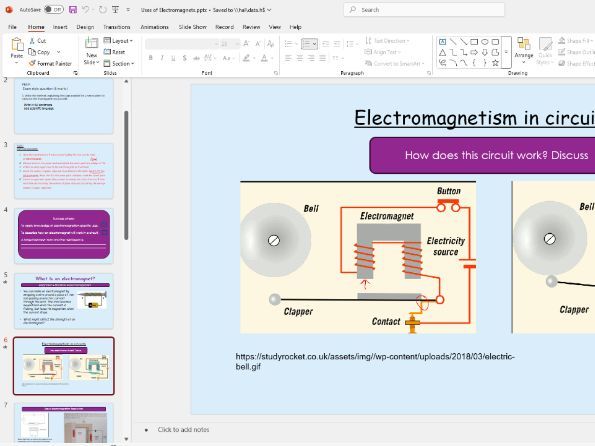This screenshot has width=595, height=446.
Task: Click the Start From Beginning presentation icon
Action: 115,9
